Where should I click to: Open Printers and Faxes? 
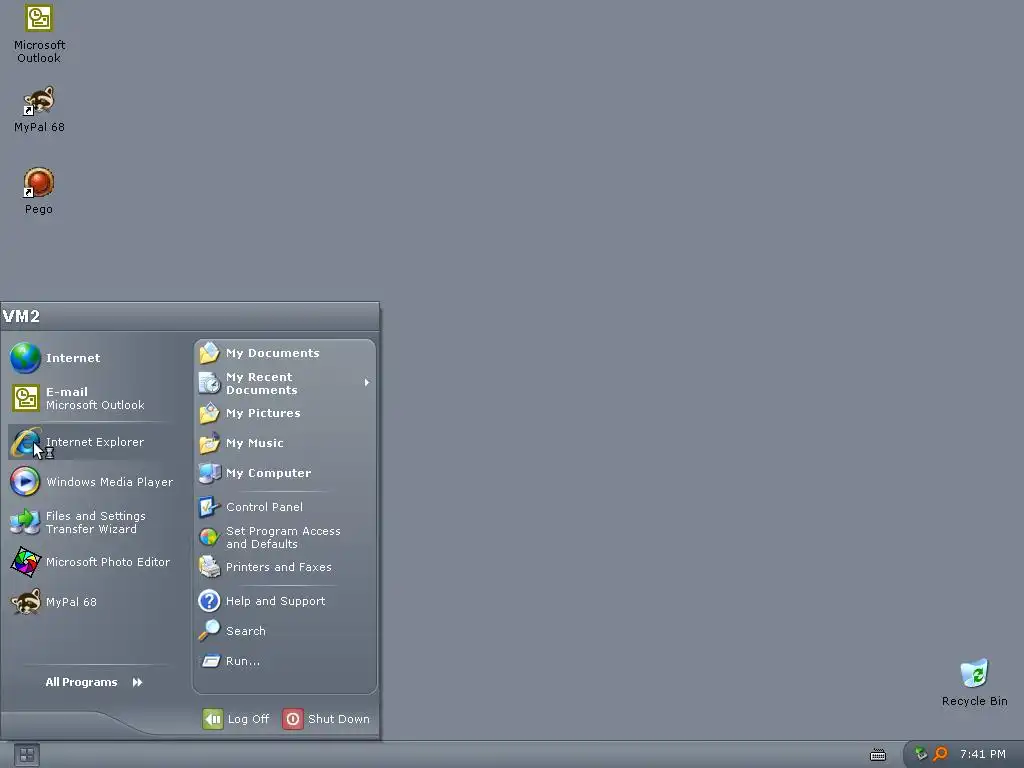tap(285, 568)
